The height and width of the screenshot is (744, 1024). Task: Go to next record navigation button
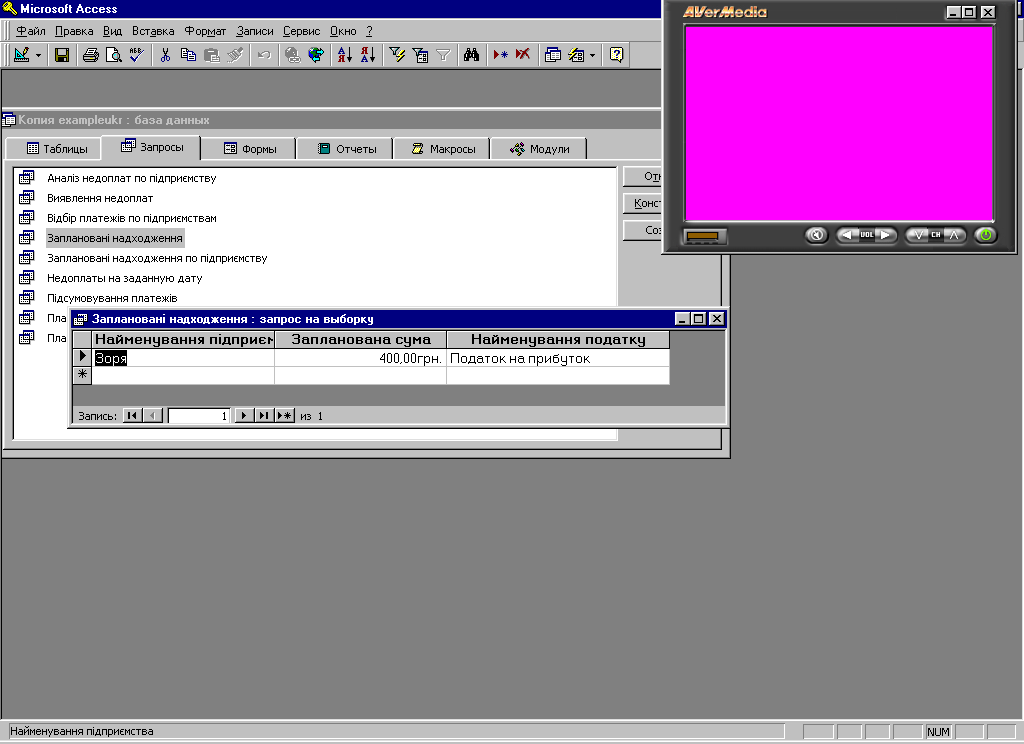244,415
